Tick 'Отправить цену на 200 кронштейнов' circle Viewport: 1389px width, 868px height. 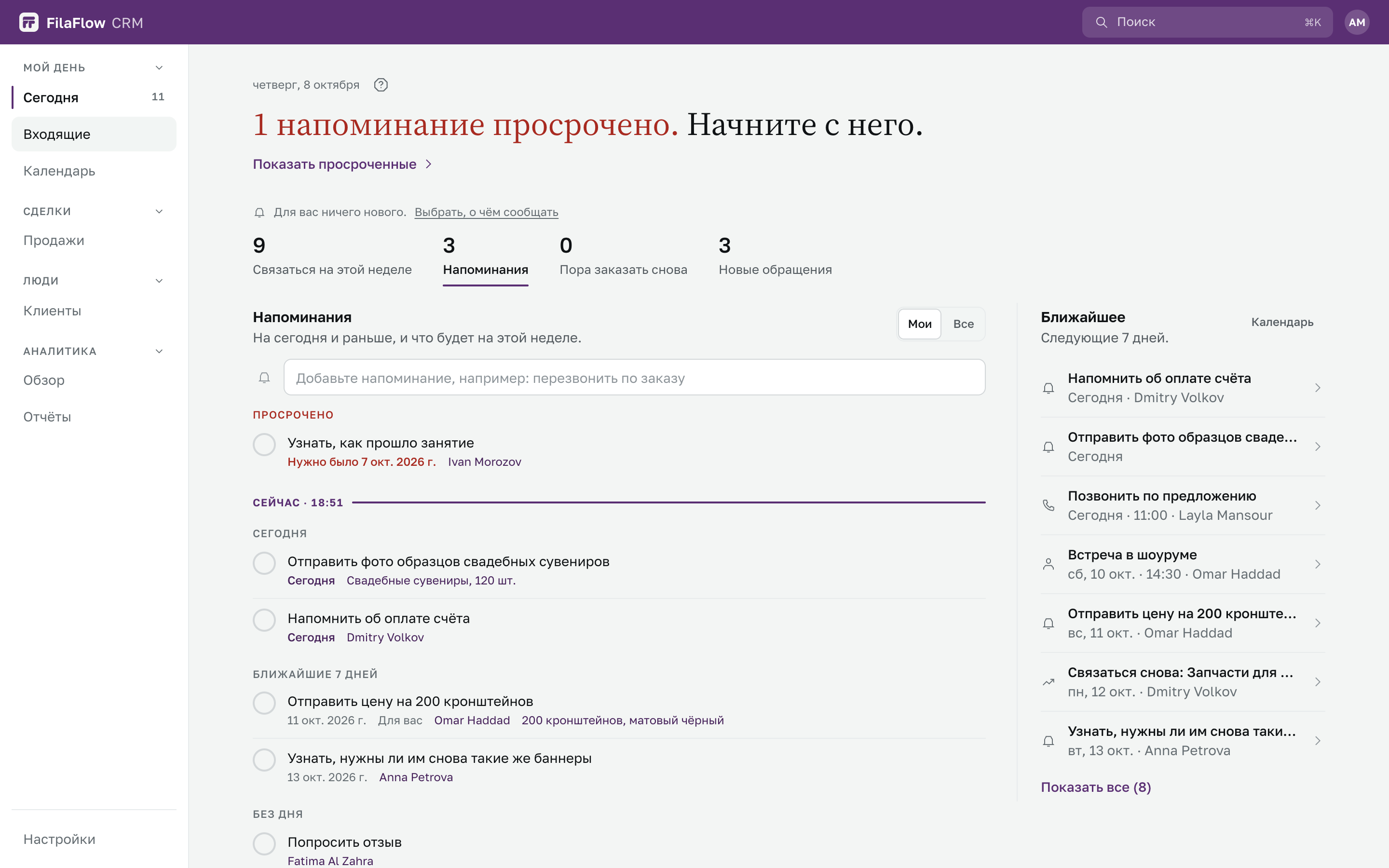[x=264, y=703]
